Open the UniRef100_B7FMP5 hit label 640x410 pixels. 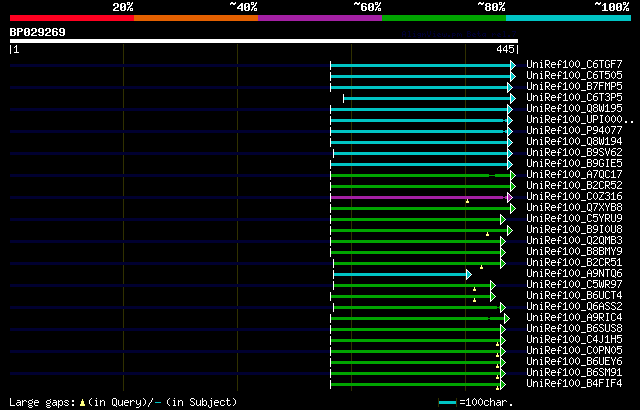pyautogui.click(x=574, y=86)
